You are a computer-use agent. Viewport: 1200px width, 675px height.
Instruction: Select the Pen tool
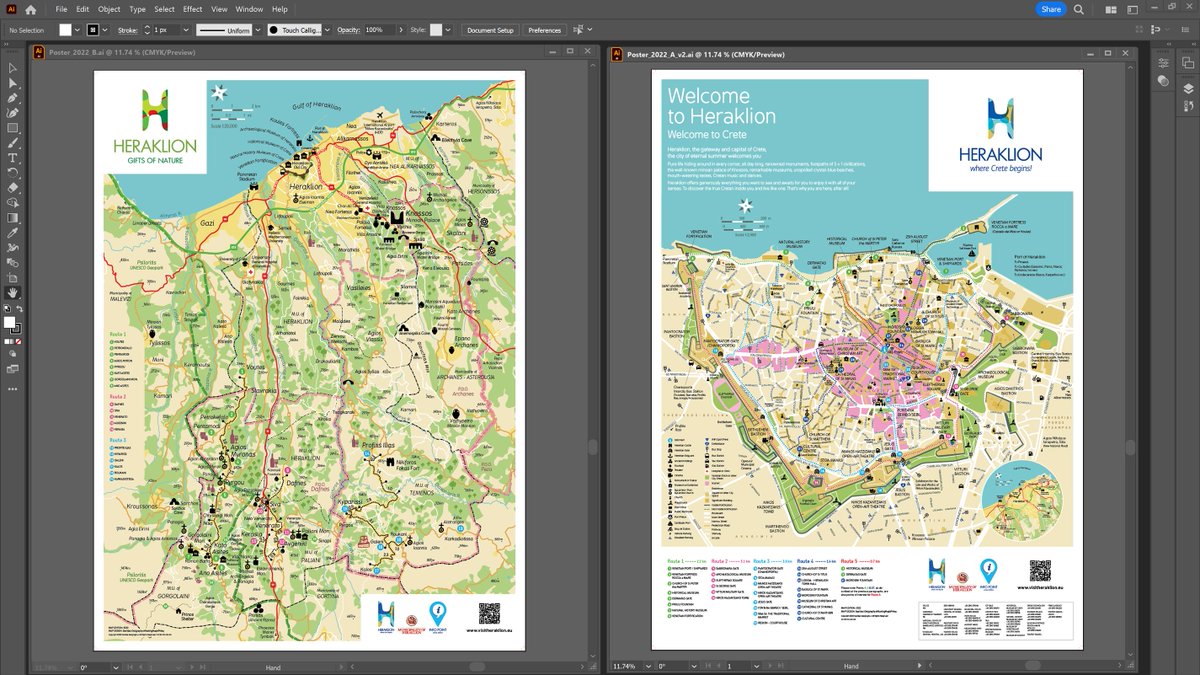[13, 98]
